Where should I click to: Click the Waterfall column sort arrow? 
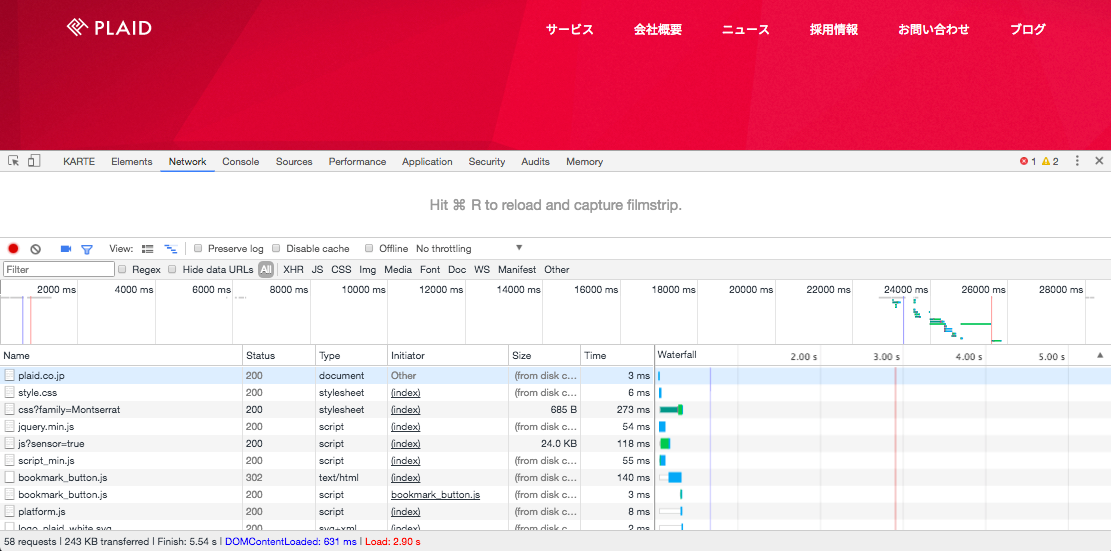point(1100,356)
